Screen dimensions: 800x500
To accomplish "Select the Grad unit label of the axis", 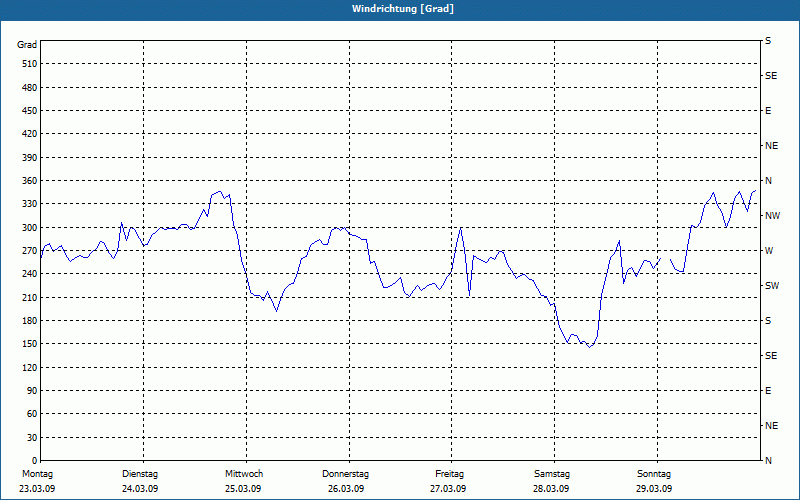I will coord(27,45).
